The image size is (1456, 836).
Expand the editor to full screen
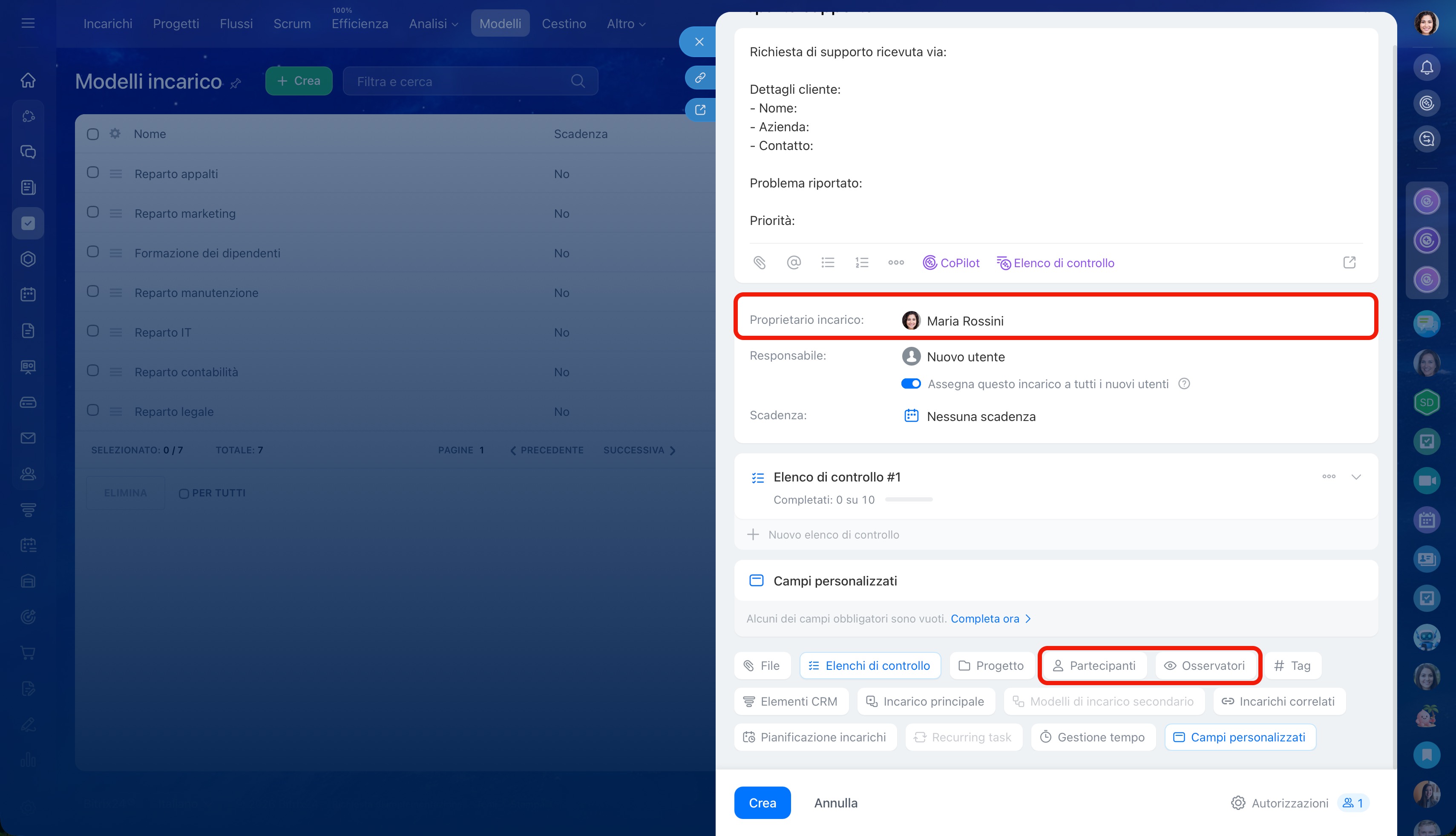coord(1349,262)
